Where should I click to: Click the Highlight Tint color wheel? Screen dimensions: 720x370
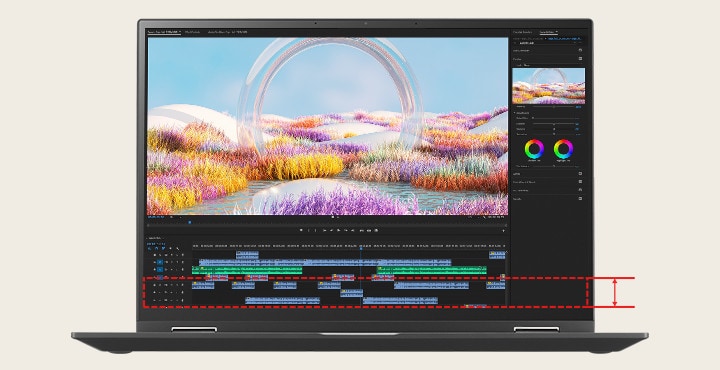[563, 149]
